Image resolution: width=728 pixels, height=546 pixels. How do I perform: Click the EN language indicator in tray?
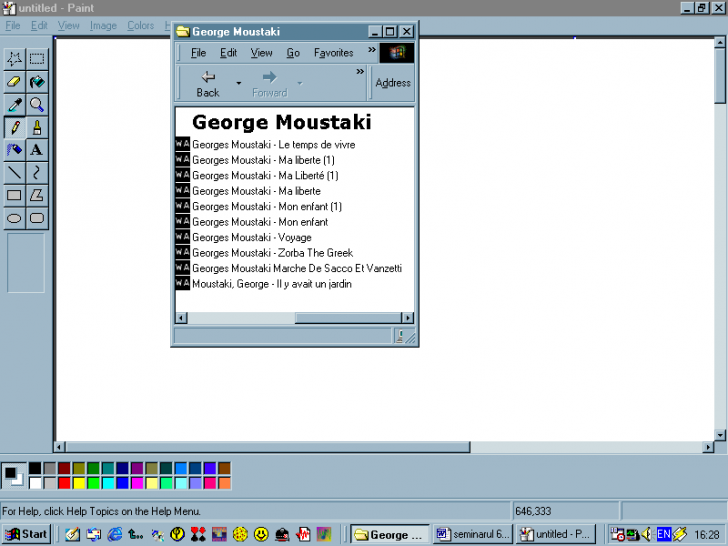663,534
